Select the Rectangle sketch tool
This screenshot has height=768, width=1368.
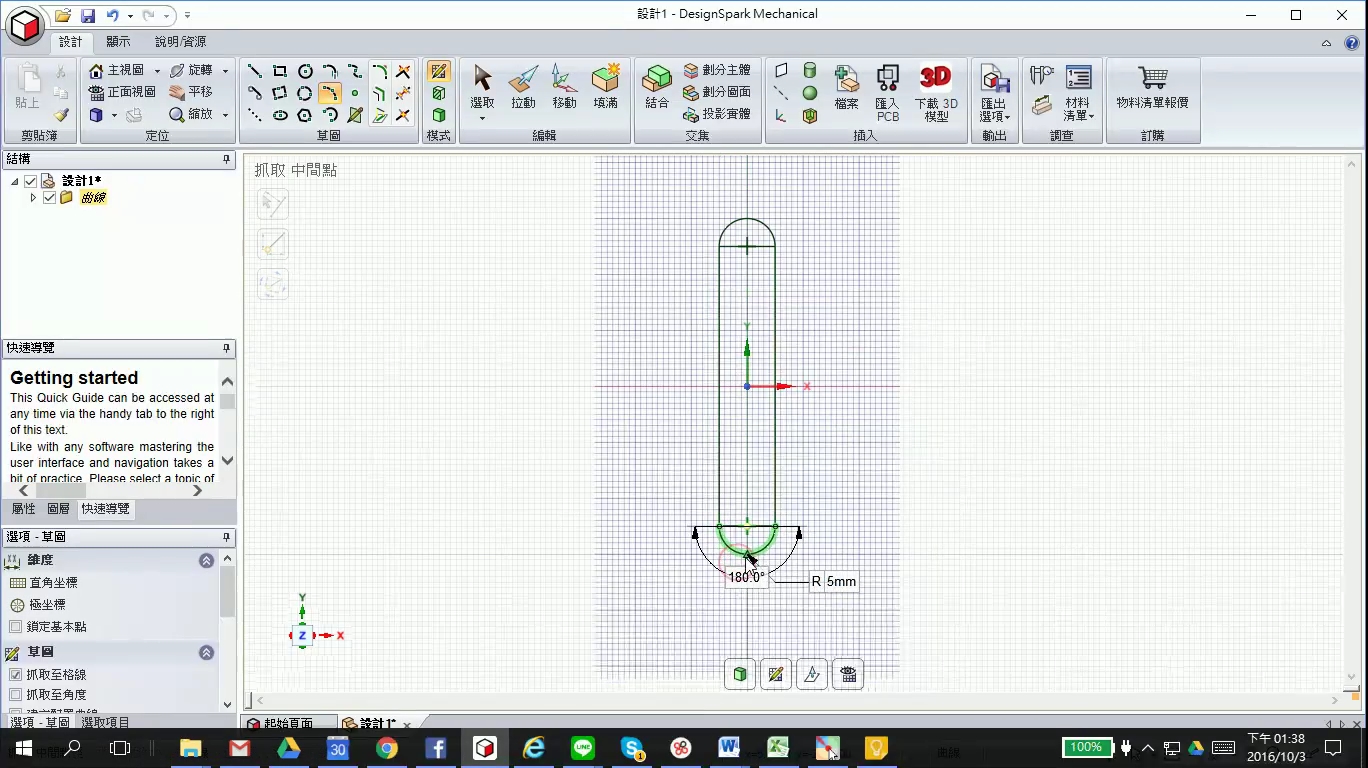click(x=280, y=71)
